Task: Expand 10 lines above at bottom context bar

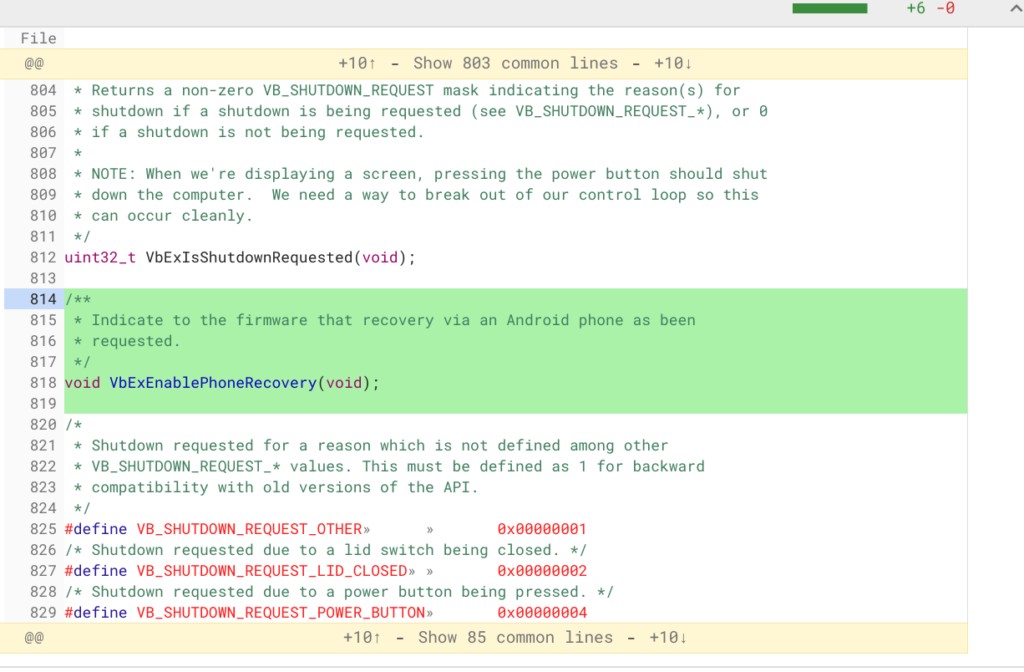Action: click(x=361, y=637)
